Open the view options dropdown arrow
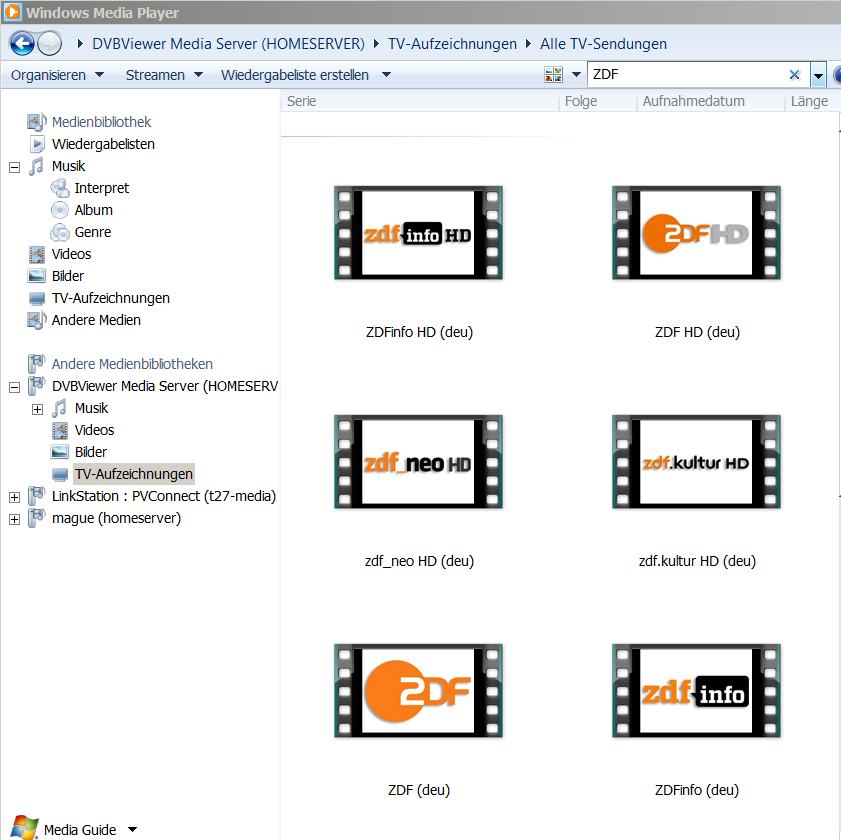841x840 pixels. 577,75
